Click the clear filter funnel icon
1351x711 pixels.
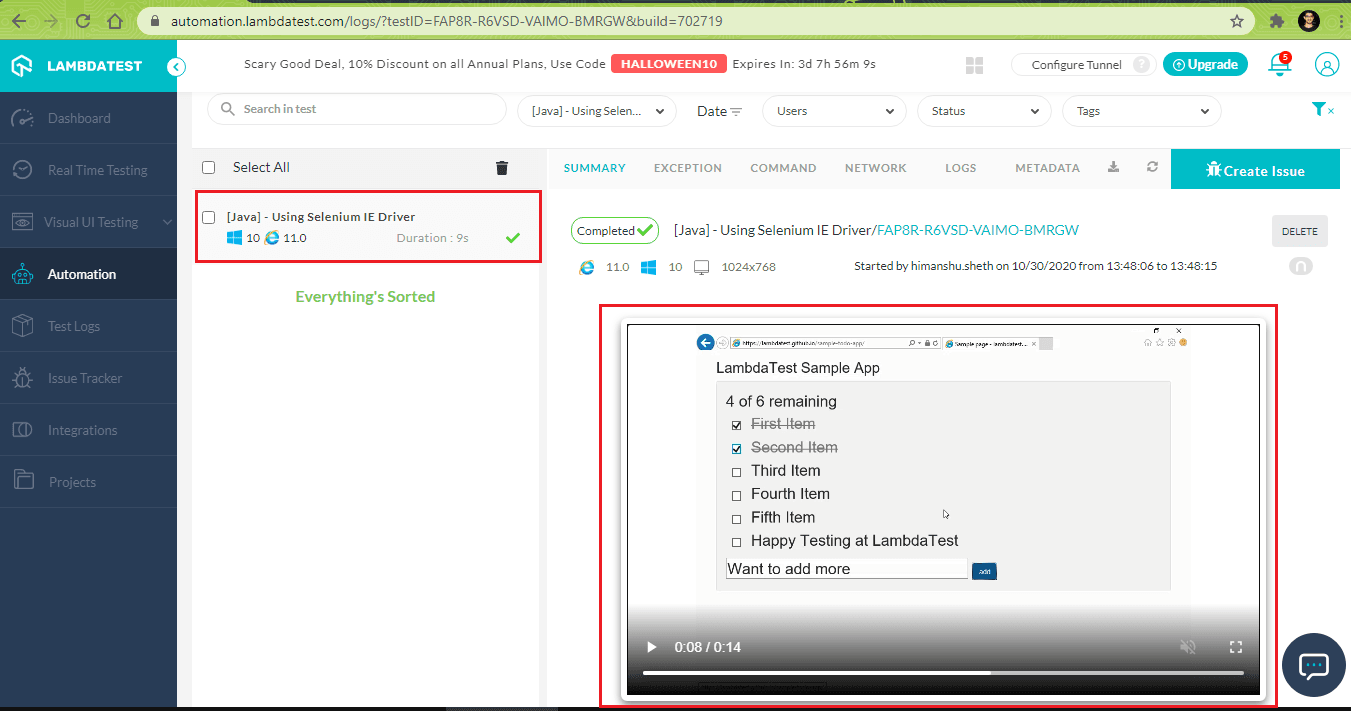pos(1321,110)
